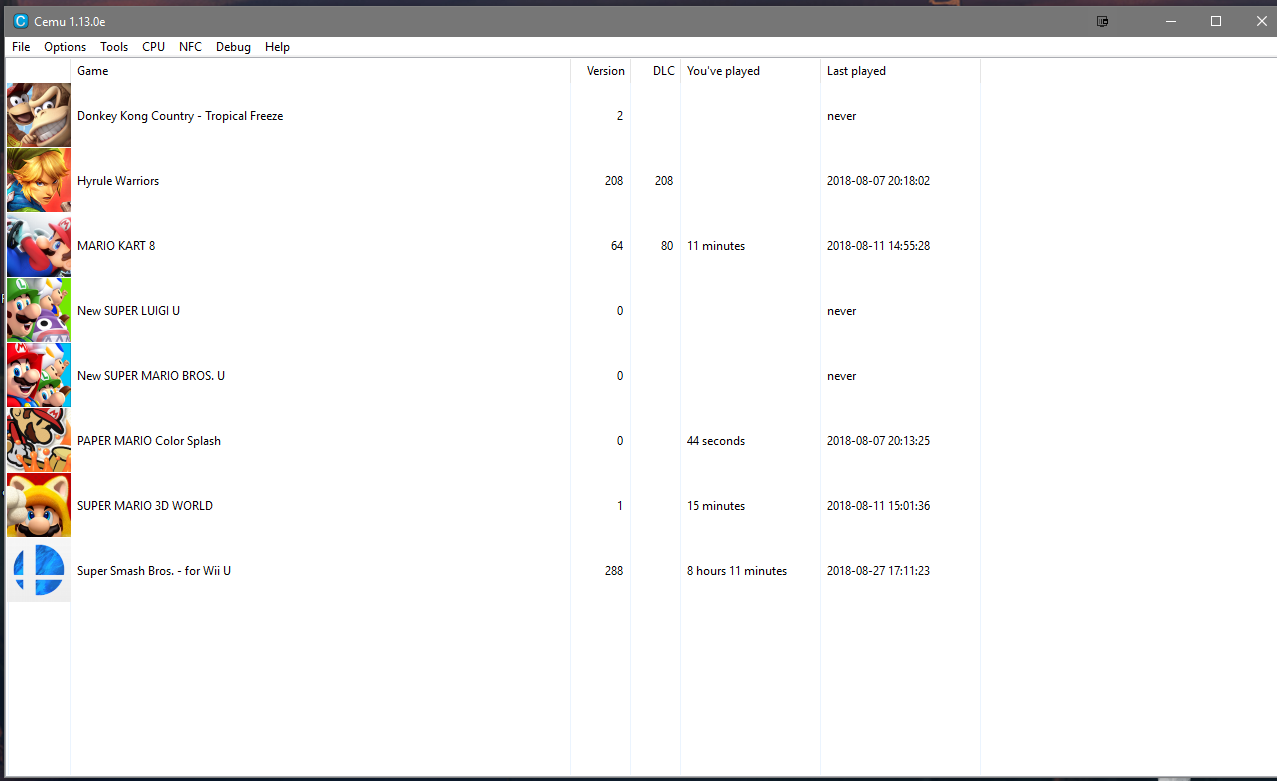1277x781 pixels.
Task: Click last played 2018-08-11 15:01:36
Action: coord(879,506)
